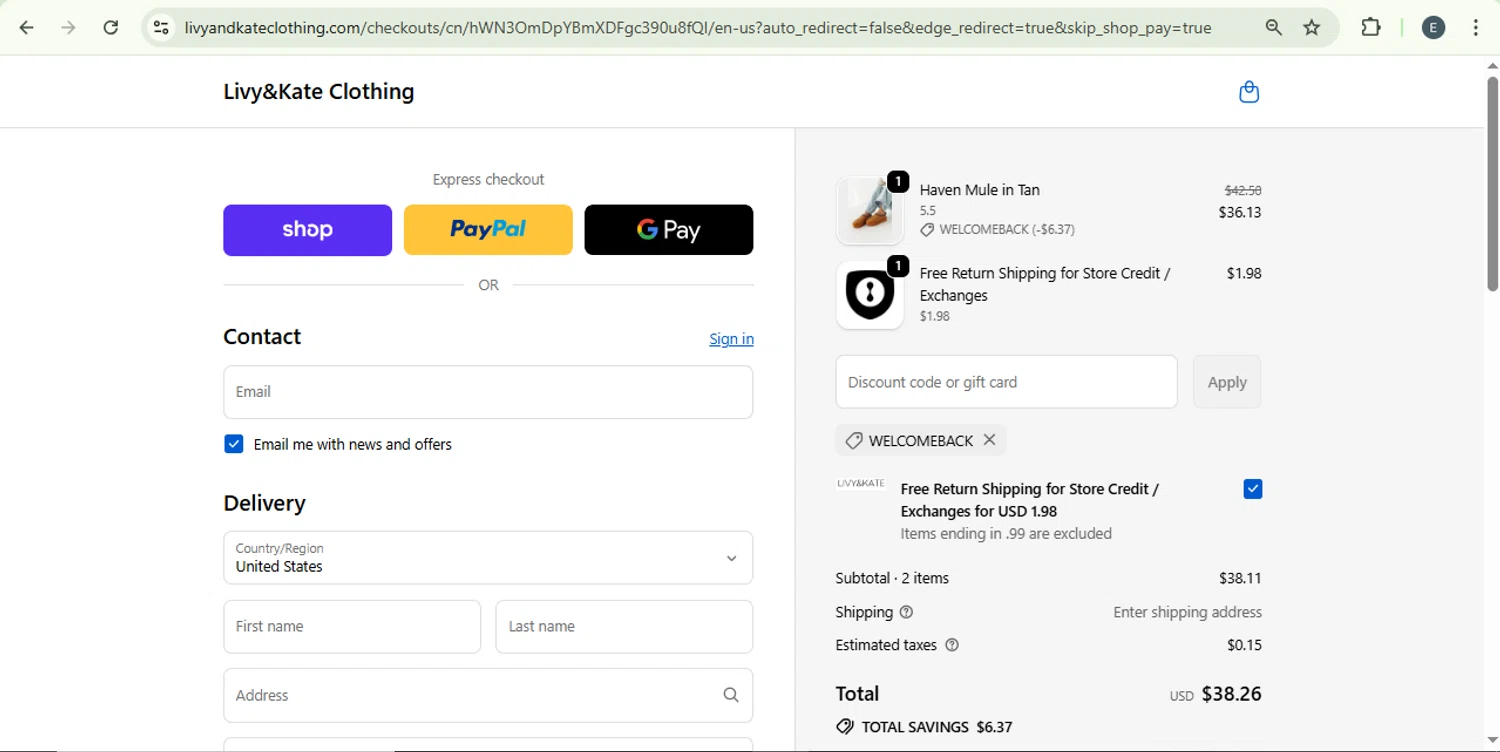Apply the discount code
The width and height of the screenshot is (1500, 752).
pos(1227,382)
